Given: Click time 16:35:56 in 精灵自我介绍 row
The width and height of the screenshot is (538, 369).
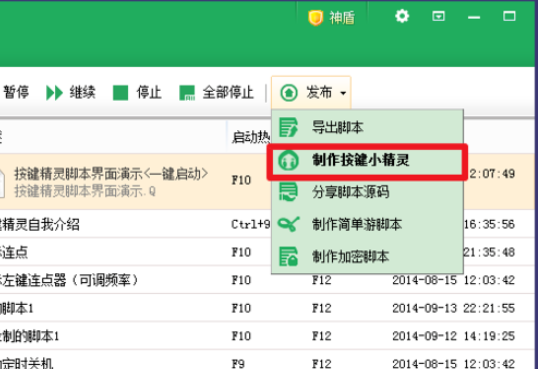Looking at the screenshot, I should click(489, 224).
